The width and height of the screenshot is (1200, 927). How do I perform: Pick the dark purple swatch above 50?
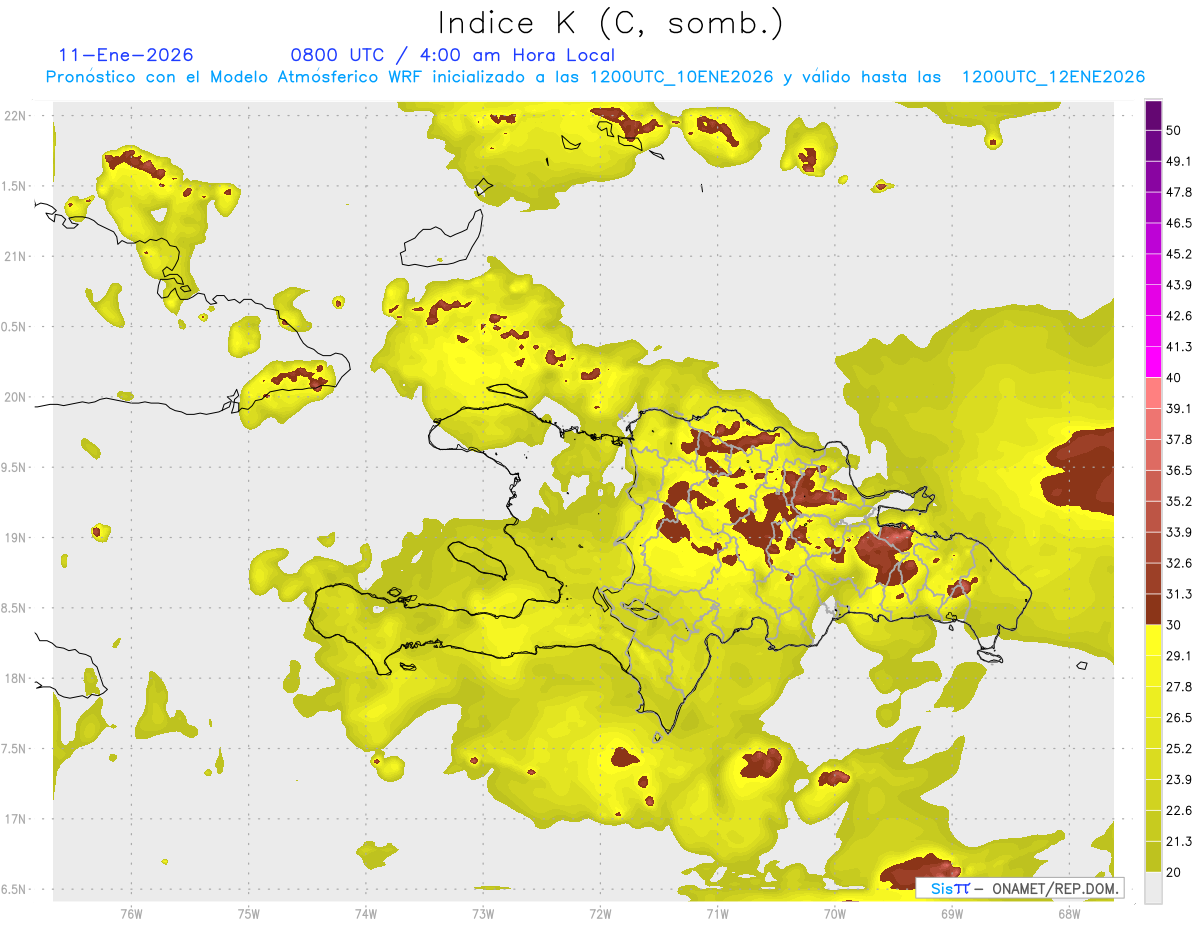[x=1154, y=116]
